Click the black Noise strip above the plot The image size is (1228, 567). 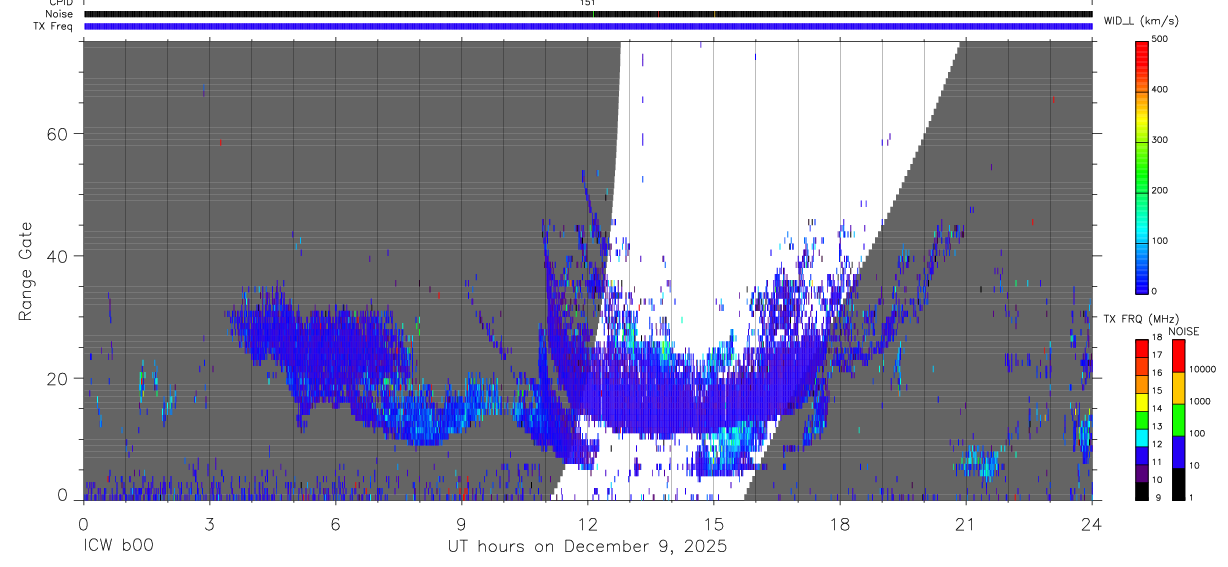pos(588,14)
